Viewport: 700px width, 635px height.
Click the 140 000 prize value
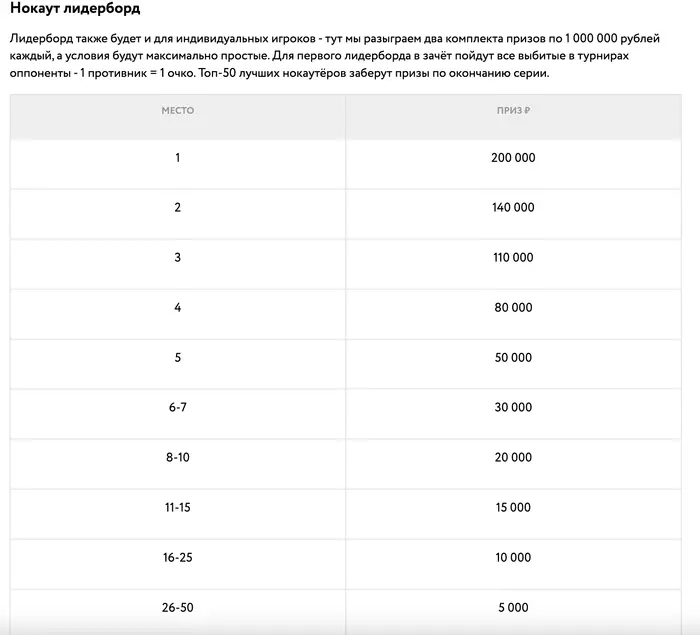tap(513, 208)
